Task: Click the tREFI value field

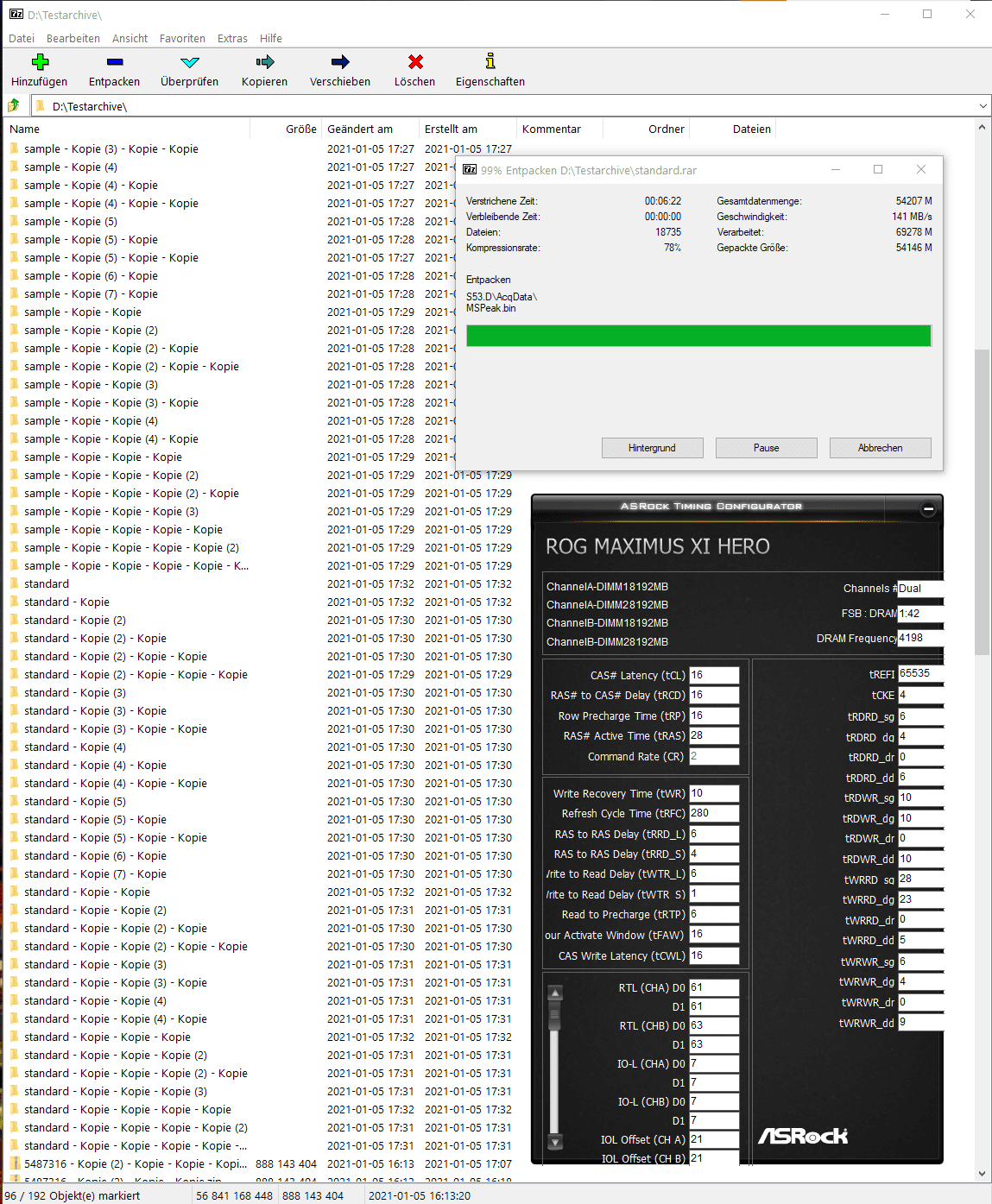Action: [920, 673]
